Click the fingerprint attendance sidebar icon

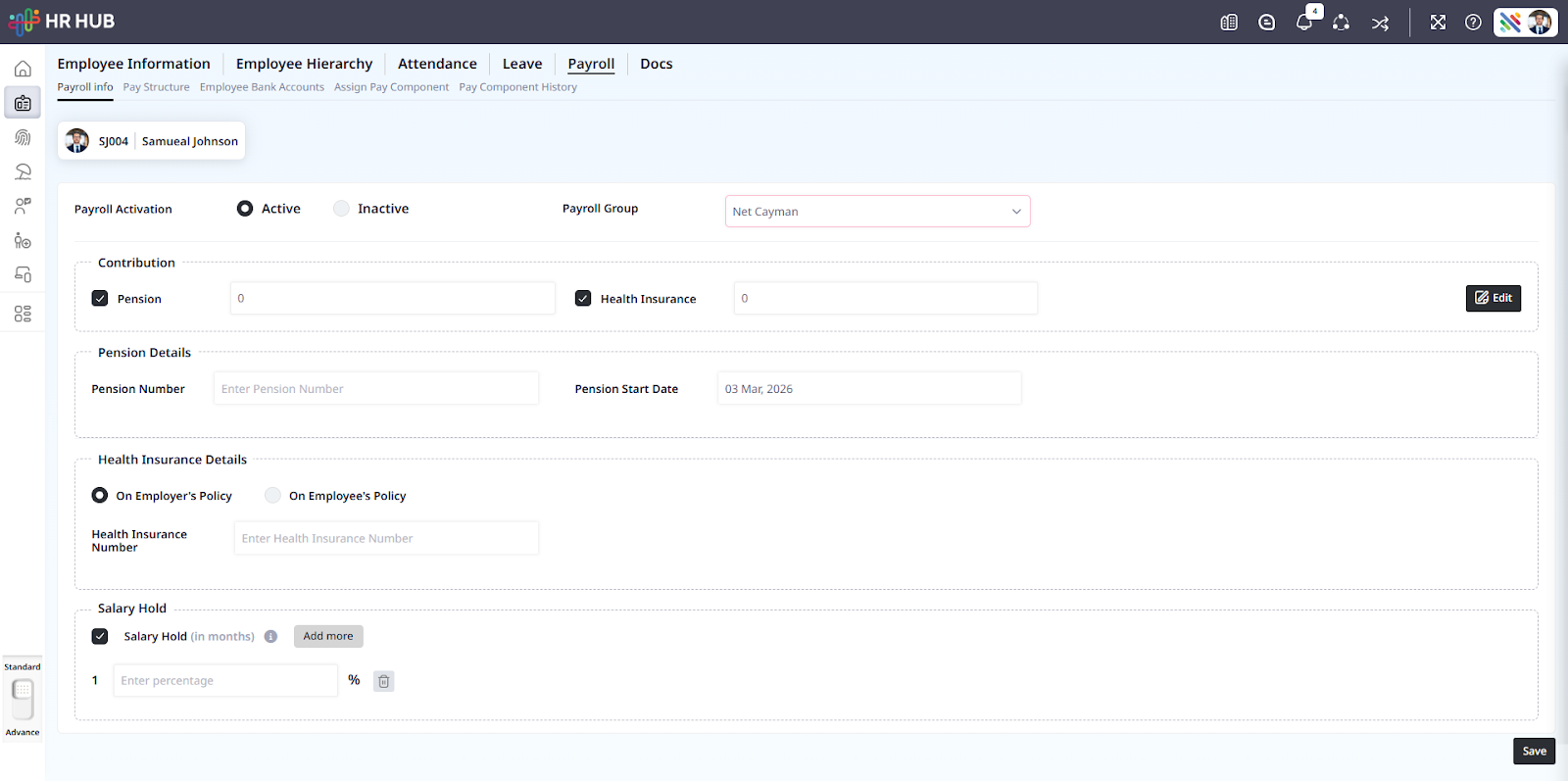(x=23, y=138)
